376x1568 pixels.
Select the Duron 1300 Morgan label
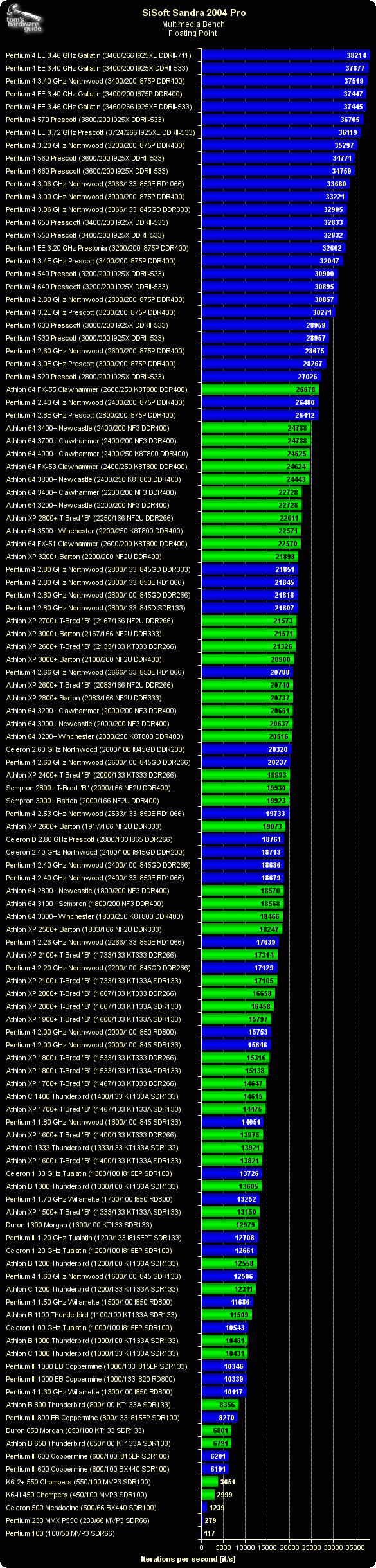(79, 1225)
